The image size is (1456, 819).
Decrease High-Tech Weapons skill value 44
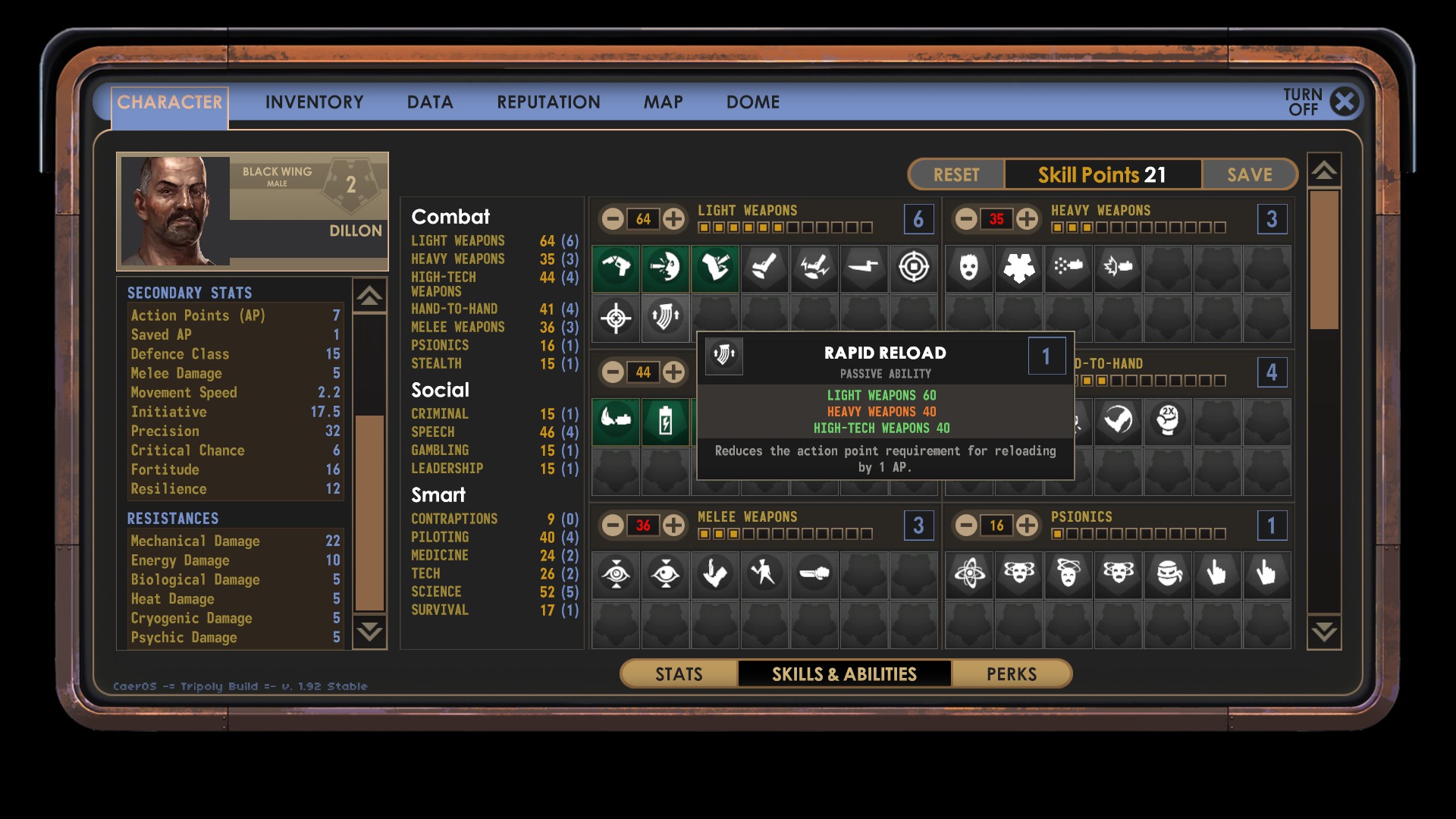[x=613, y=372]
